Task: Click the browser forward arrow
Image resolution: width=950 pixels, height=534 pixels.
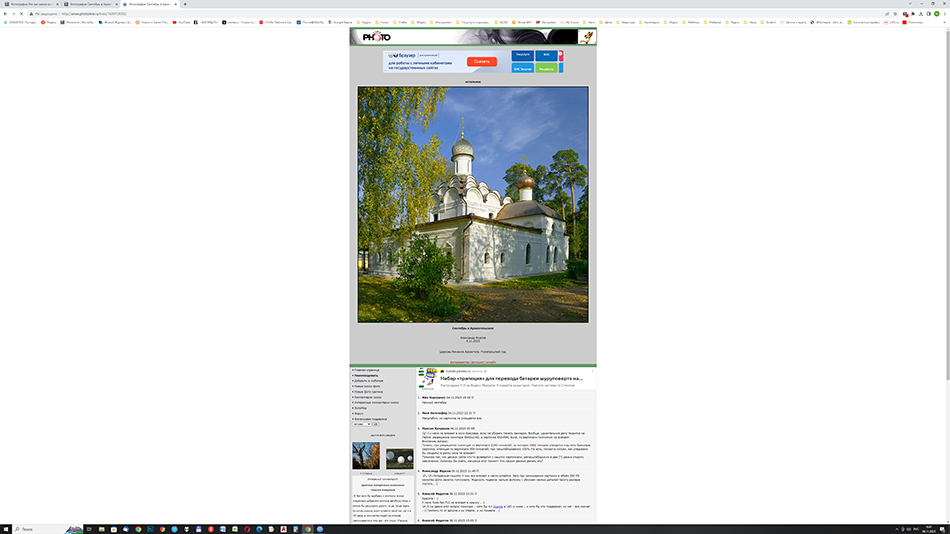Action: (x=13, y=13)
